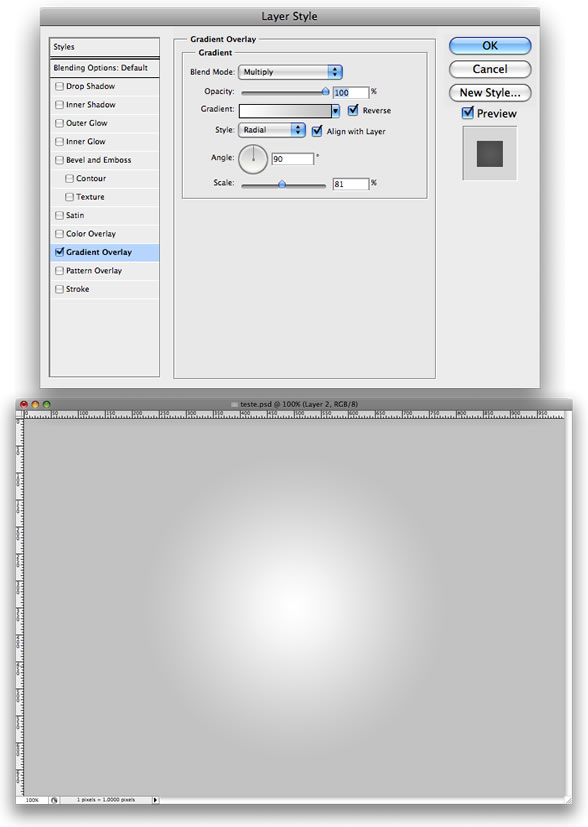Click the OK button
588x827 pixels.
click(490, 45)
